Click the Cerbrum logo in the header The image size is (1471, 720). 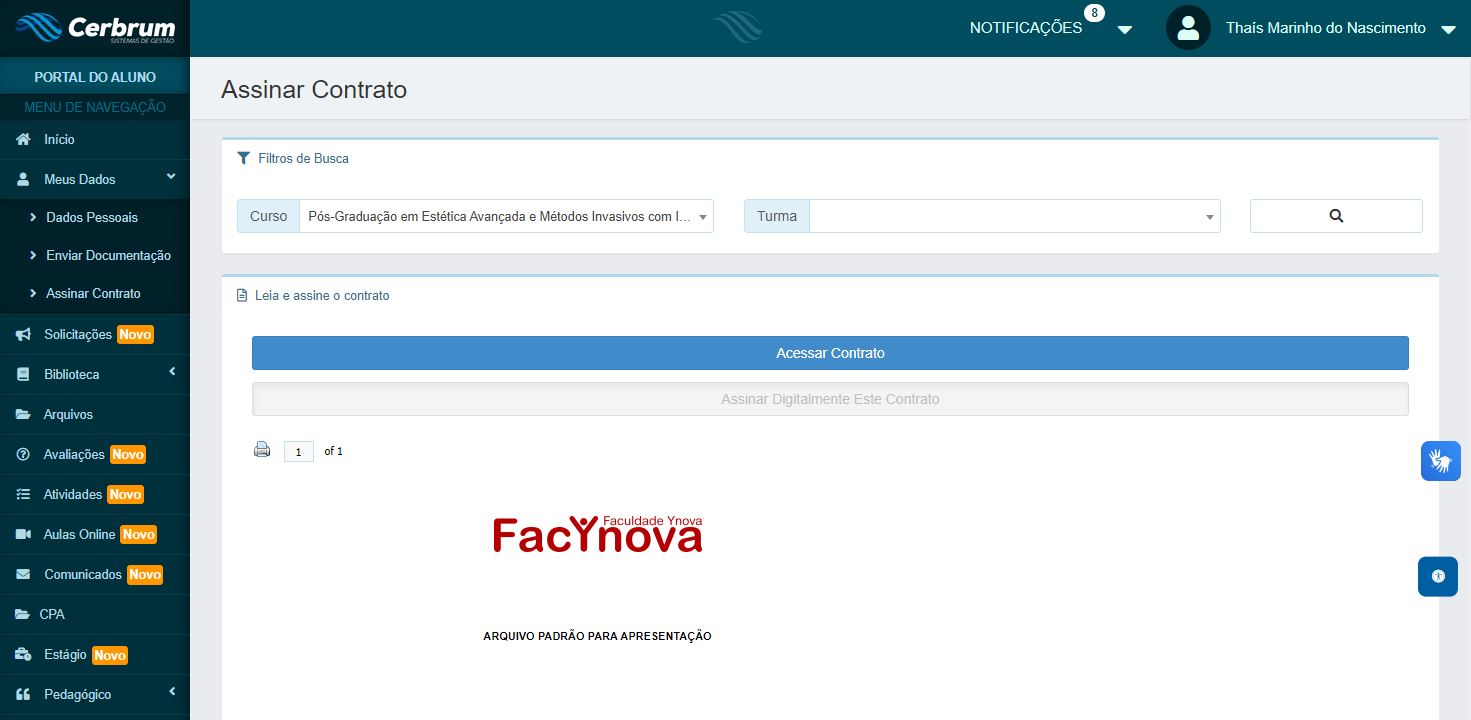95,27
